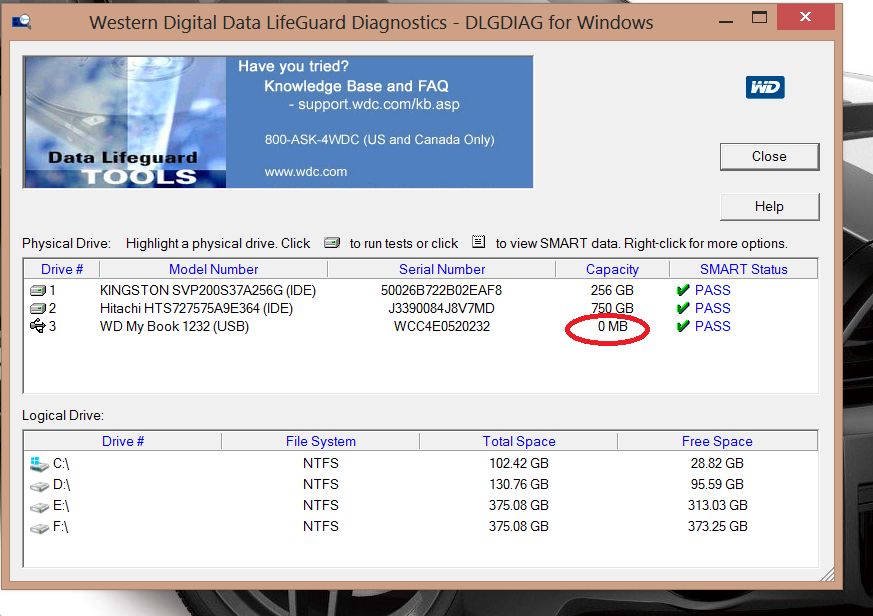Click green checkmark for Hitachi drive
Screen dimensions: 873x616
pyautogui.click(x=683, y=308)
